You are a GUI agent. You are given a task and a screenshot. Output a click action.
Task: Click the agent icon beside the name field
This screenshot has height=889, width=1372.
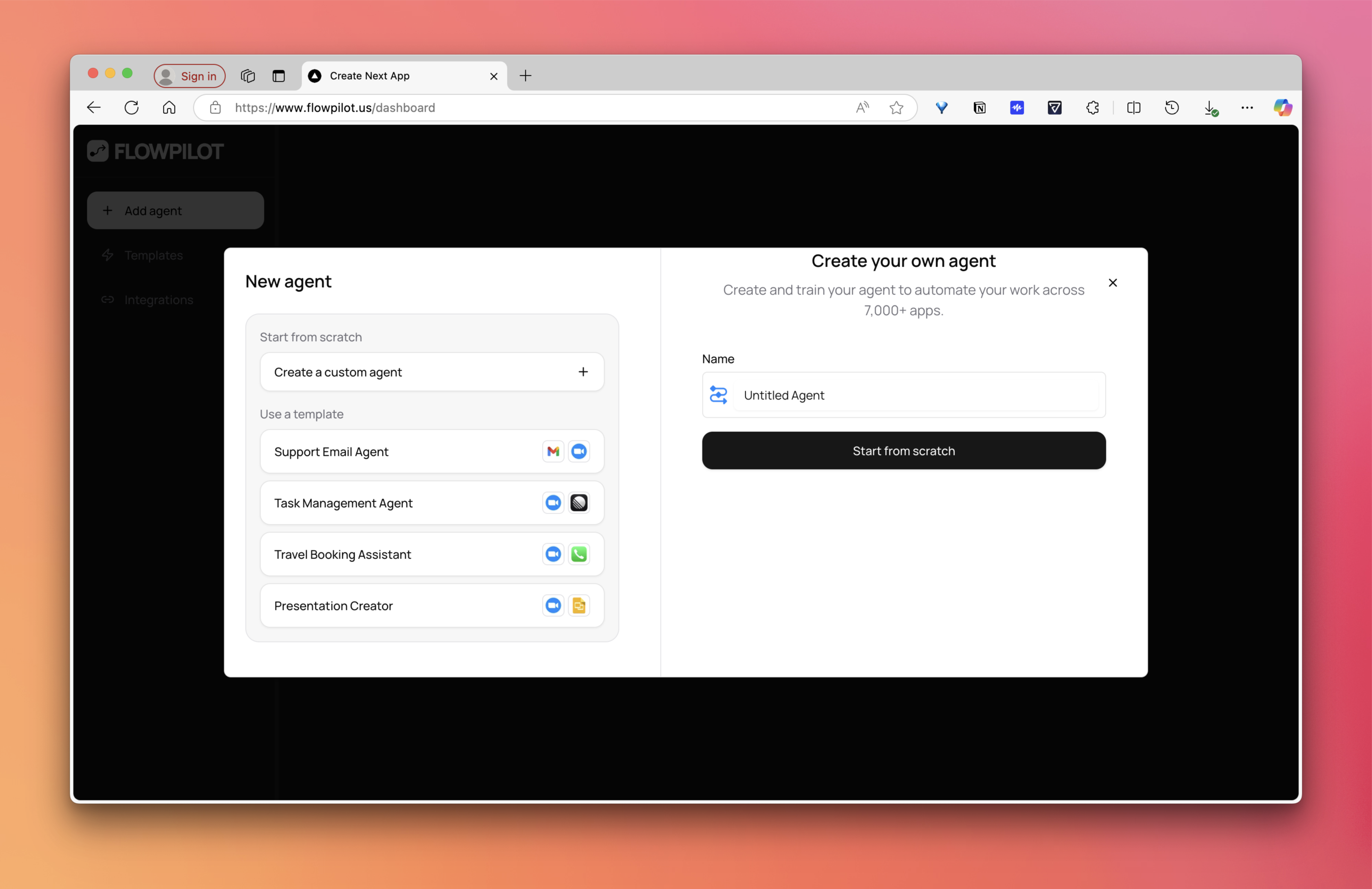click(718, 395)
